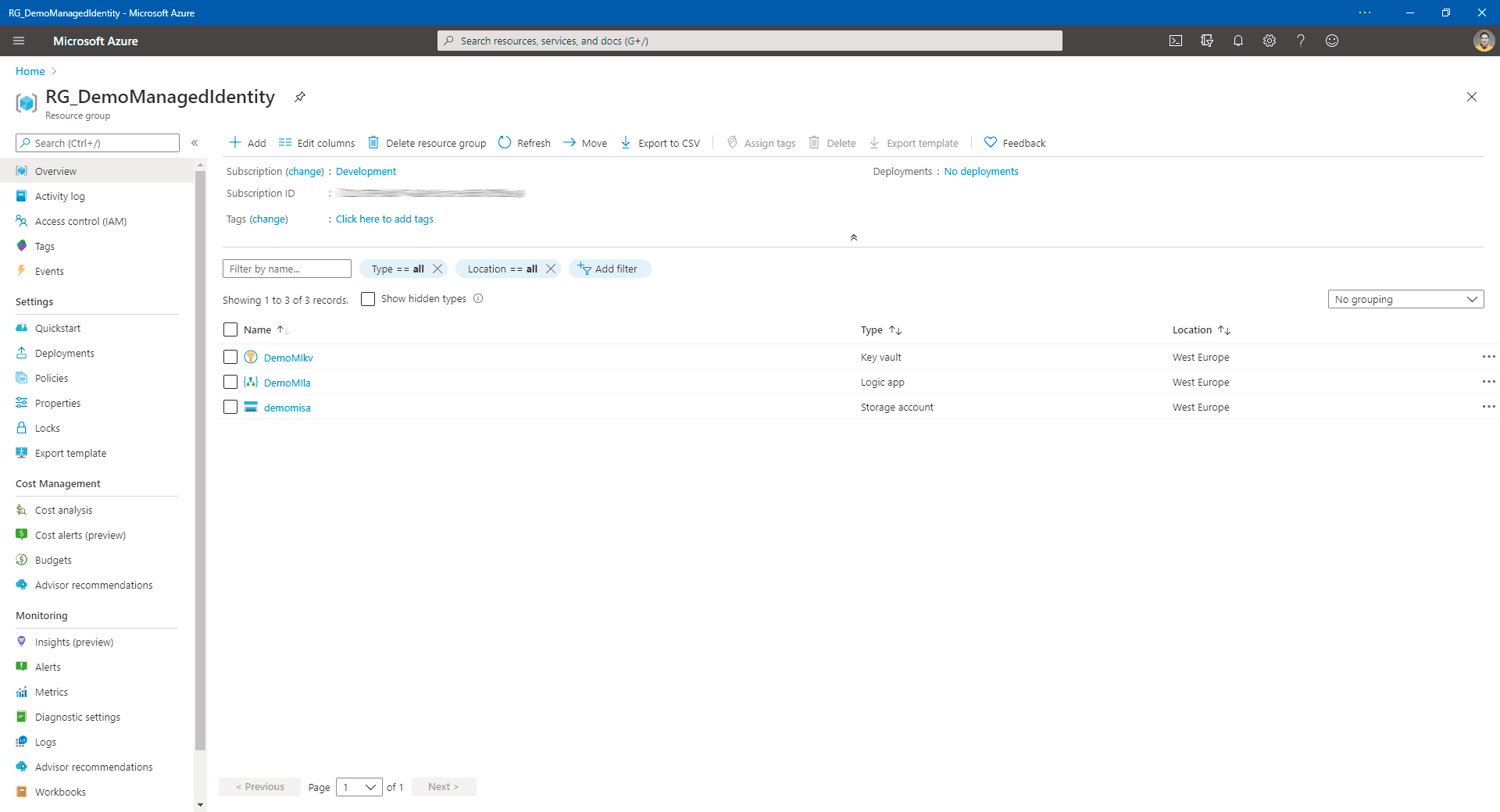Open the DemoMIkv key vault
The image size is (1500, 812).
click(x=288, y=358)
